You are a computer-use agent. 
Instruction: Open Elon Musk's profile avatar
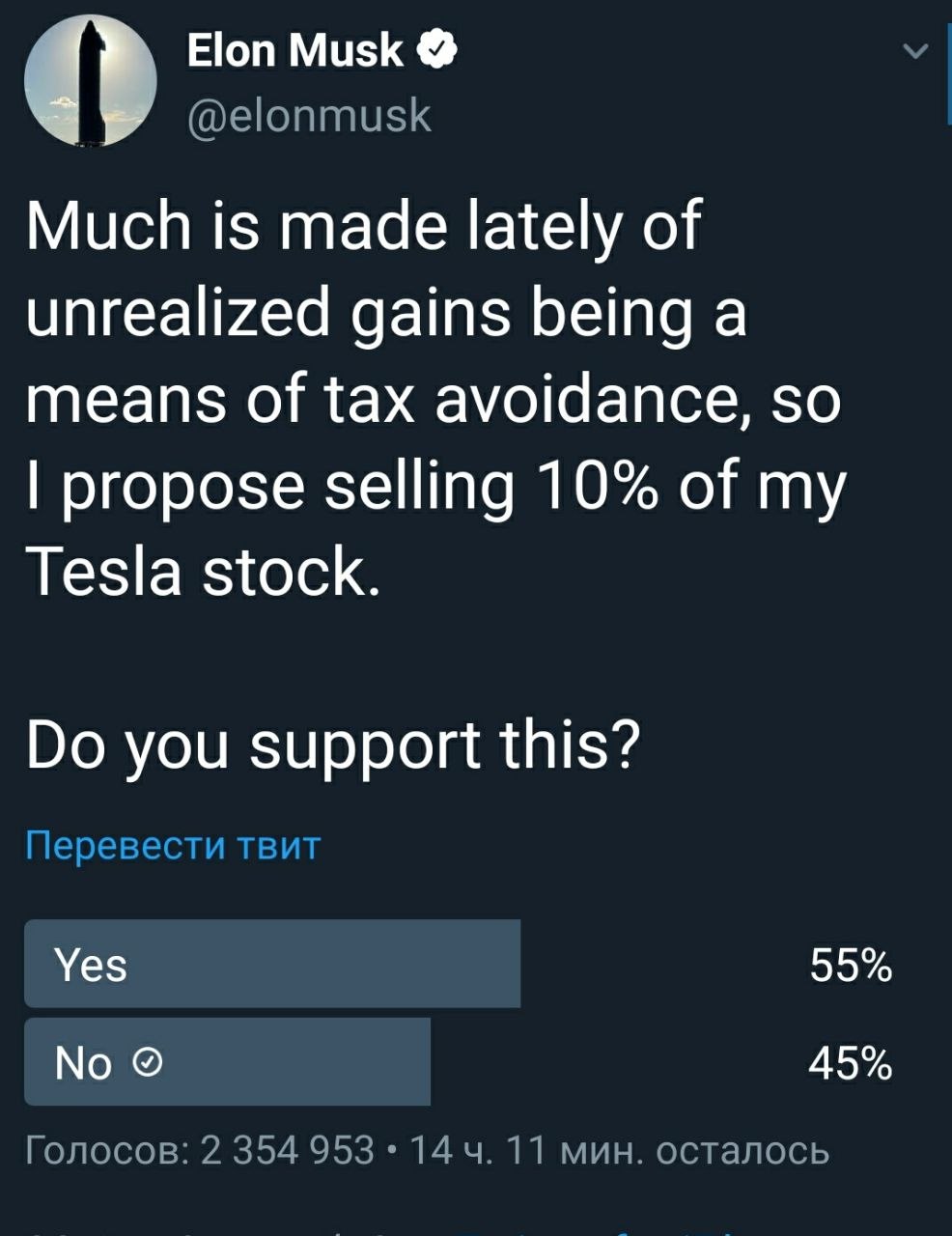[x=90, y=81]
